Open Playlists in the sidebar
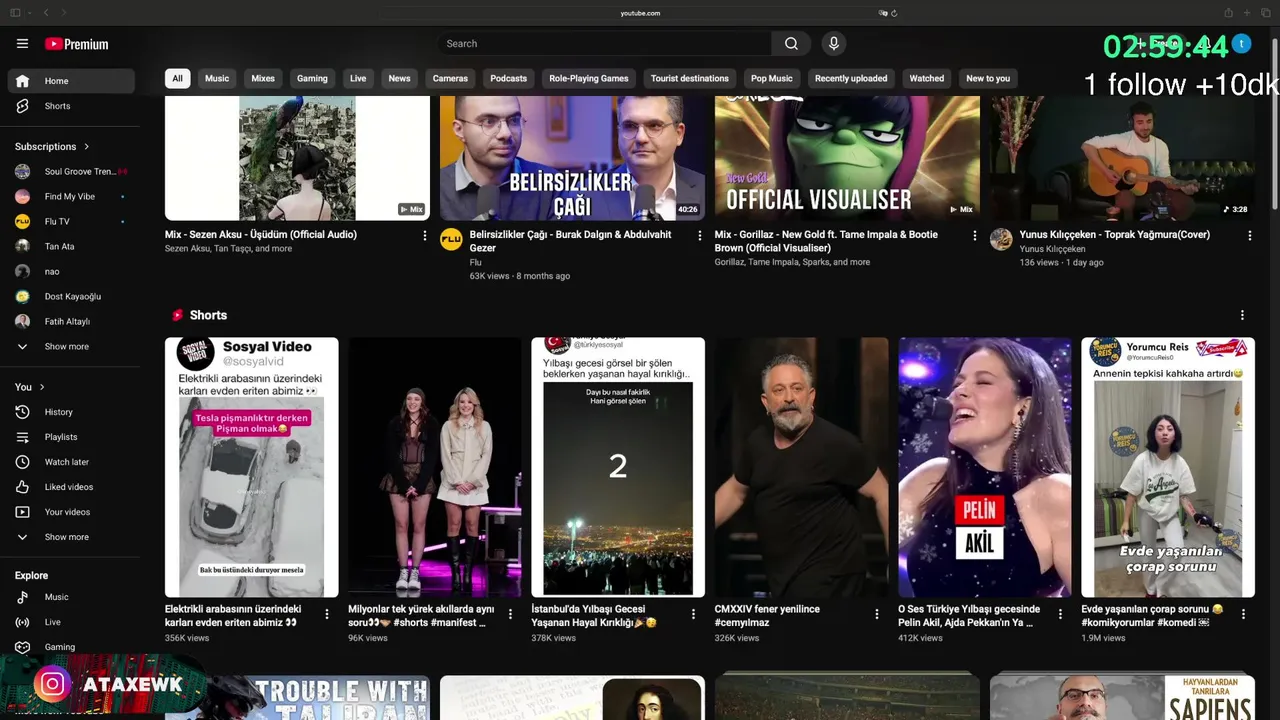The height and width of the screenshot is (720, 1280). [x=70, y=437]
